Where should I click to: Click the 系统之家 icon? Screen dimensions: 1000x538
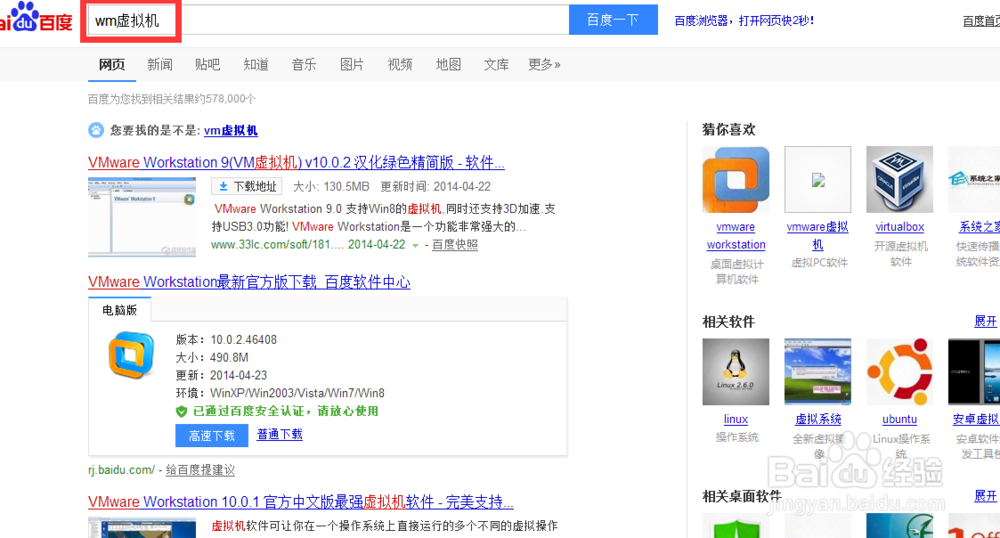(974, 179)
